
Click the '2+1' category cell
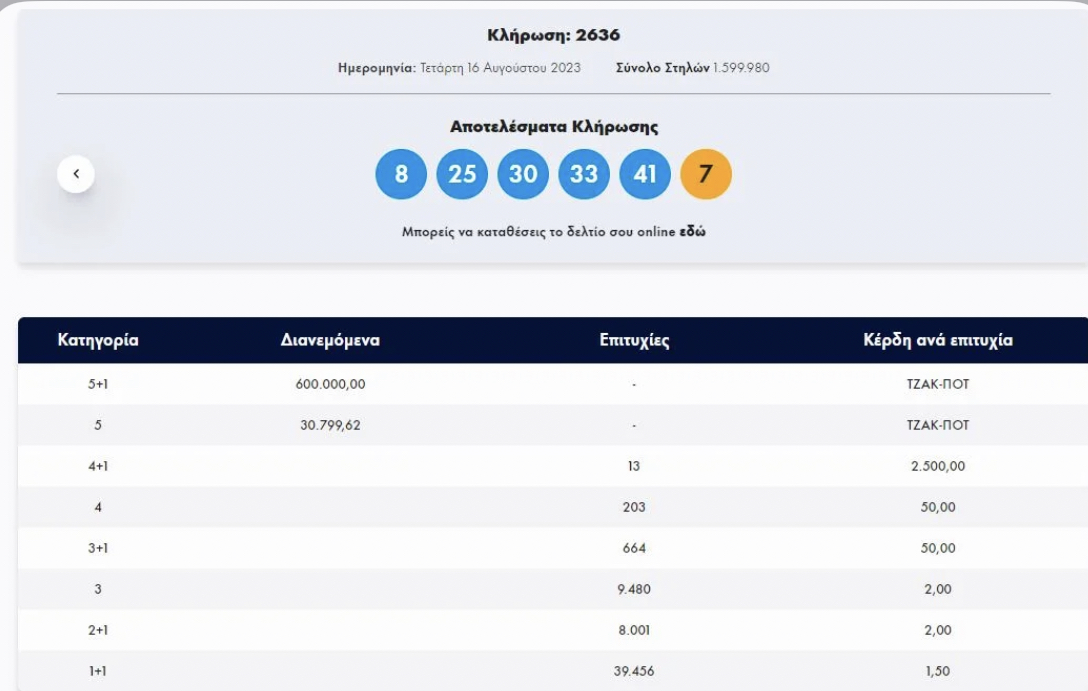[x=98, y=630]
